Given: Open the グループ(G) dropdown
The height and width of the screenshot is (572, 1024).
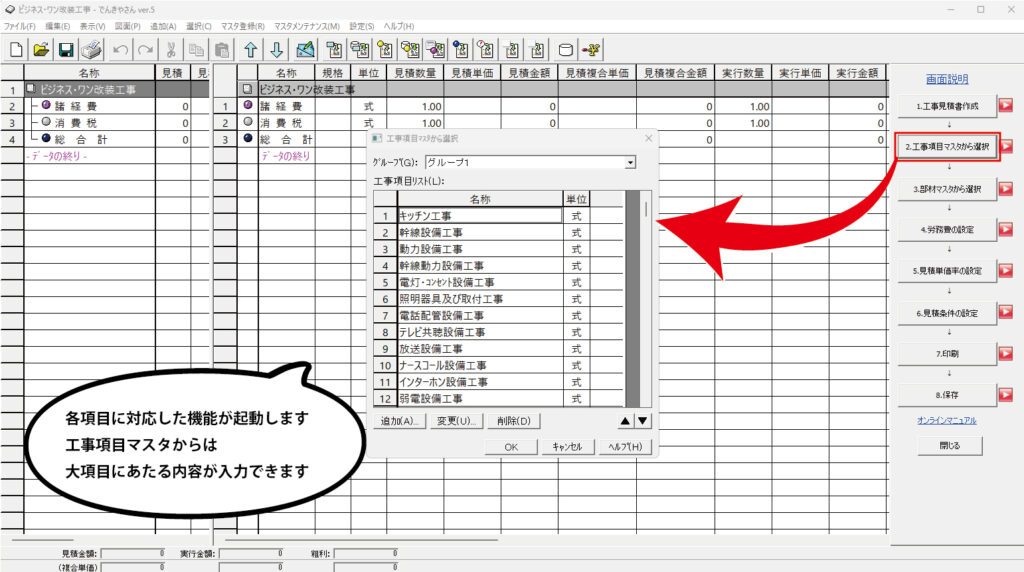Looking at the screenshot, I should 630,162.
